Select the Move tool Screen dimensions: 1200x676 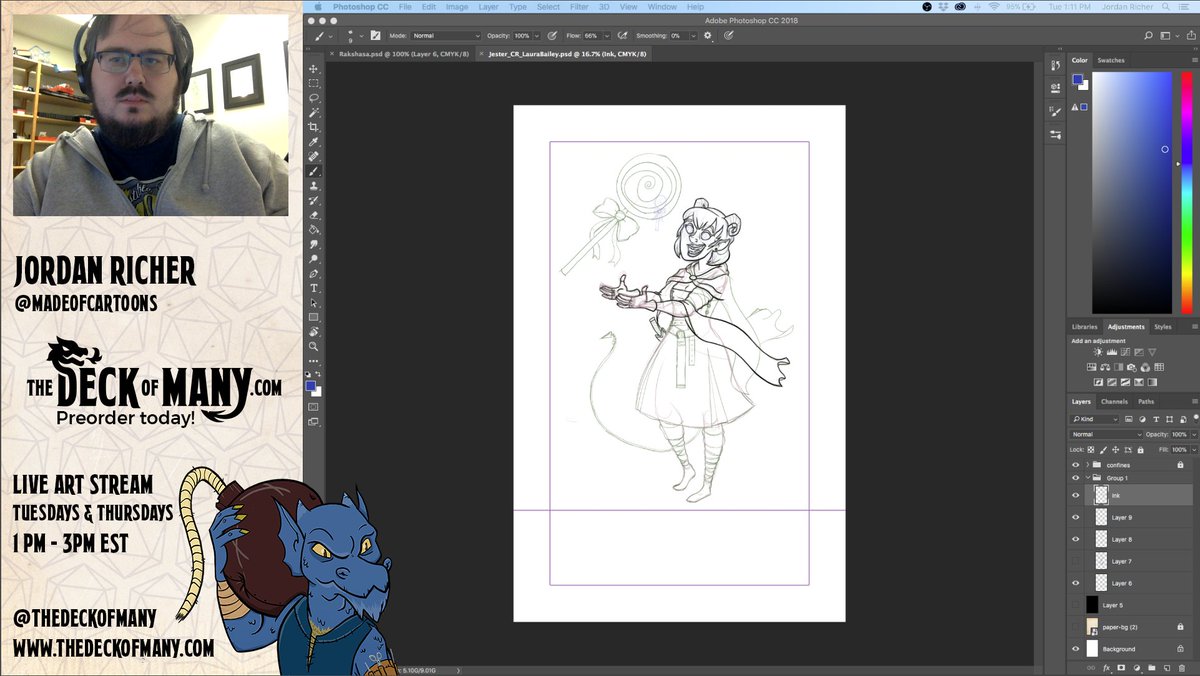pyautogui.click(x=314, y=69)
